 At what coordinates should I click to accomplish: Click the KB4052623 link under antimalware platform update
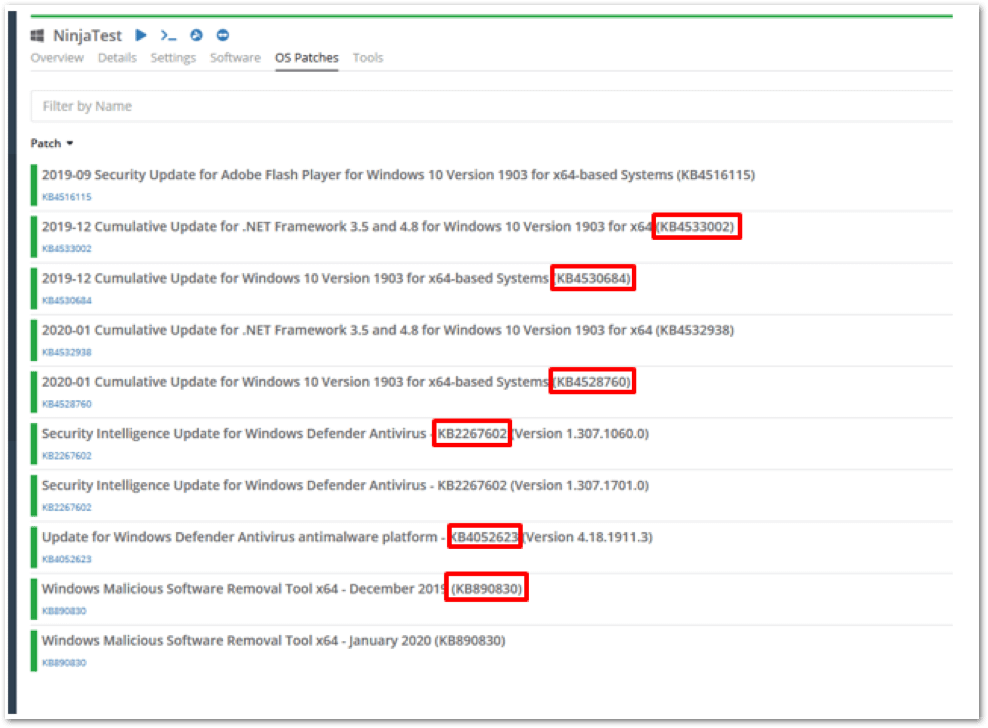click(x=66, y=559)
